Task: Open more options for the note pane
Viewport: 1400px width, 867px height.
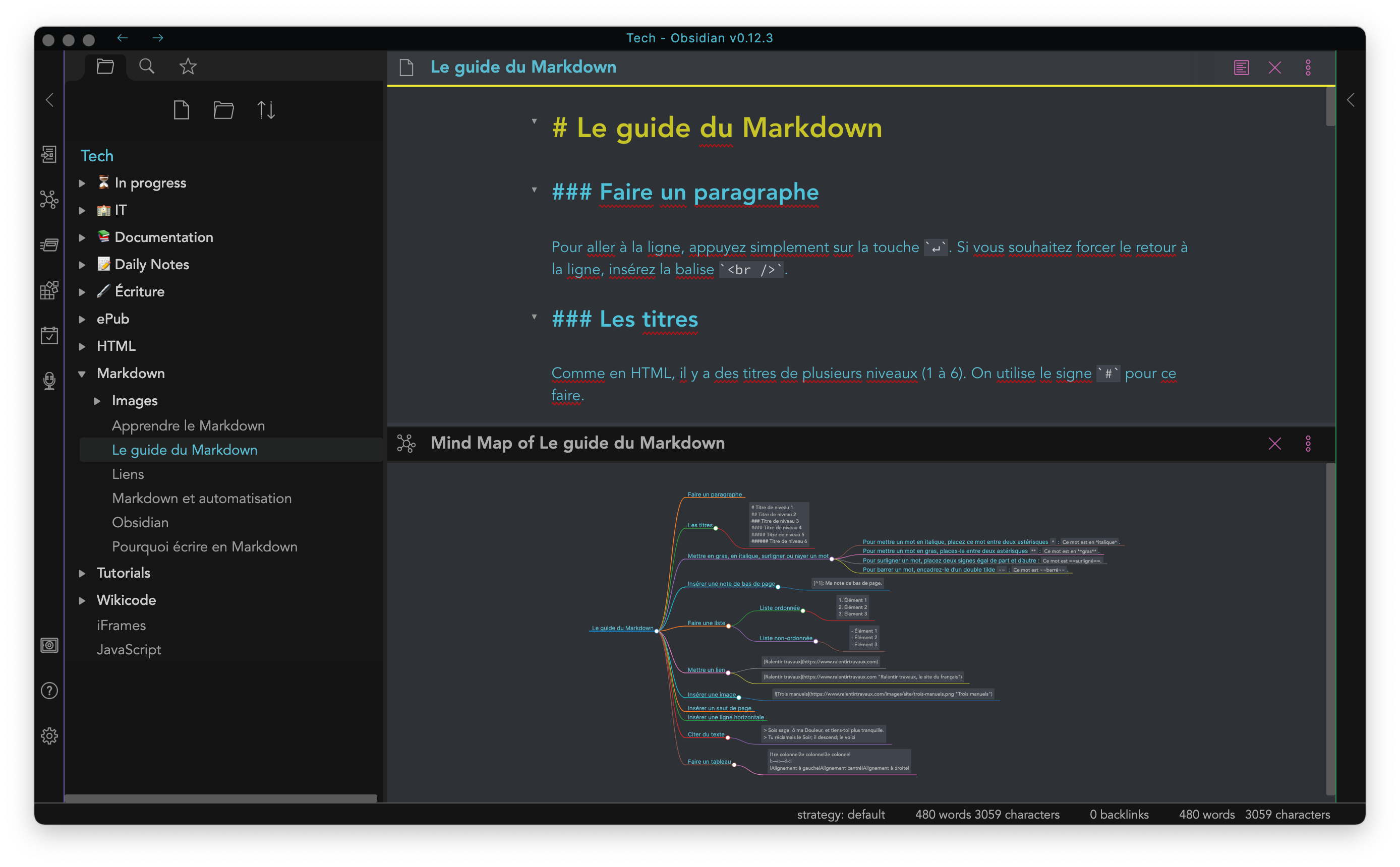Action: 1308,68
